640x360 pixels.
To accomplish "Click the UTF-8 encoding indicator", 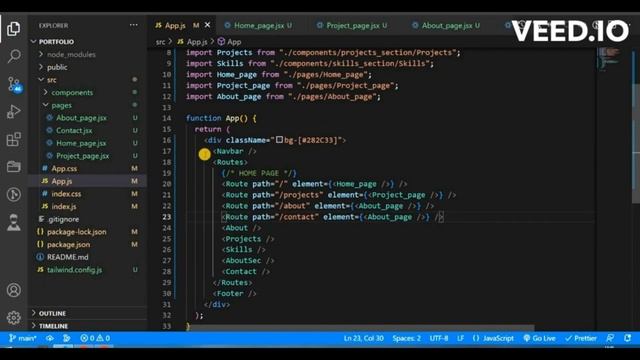I will tap(439, 338).
